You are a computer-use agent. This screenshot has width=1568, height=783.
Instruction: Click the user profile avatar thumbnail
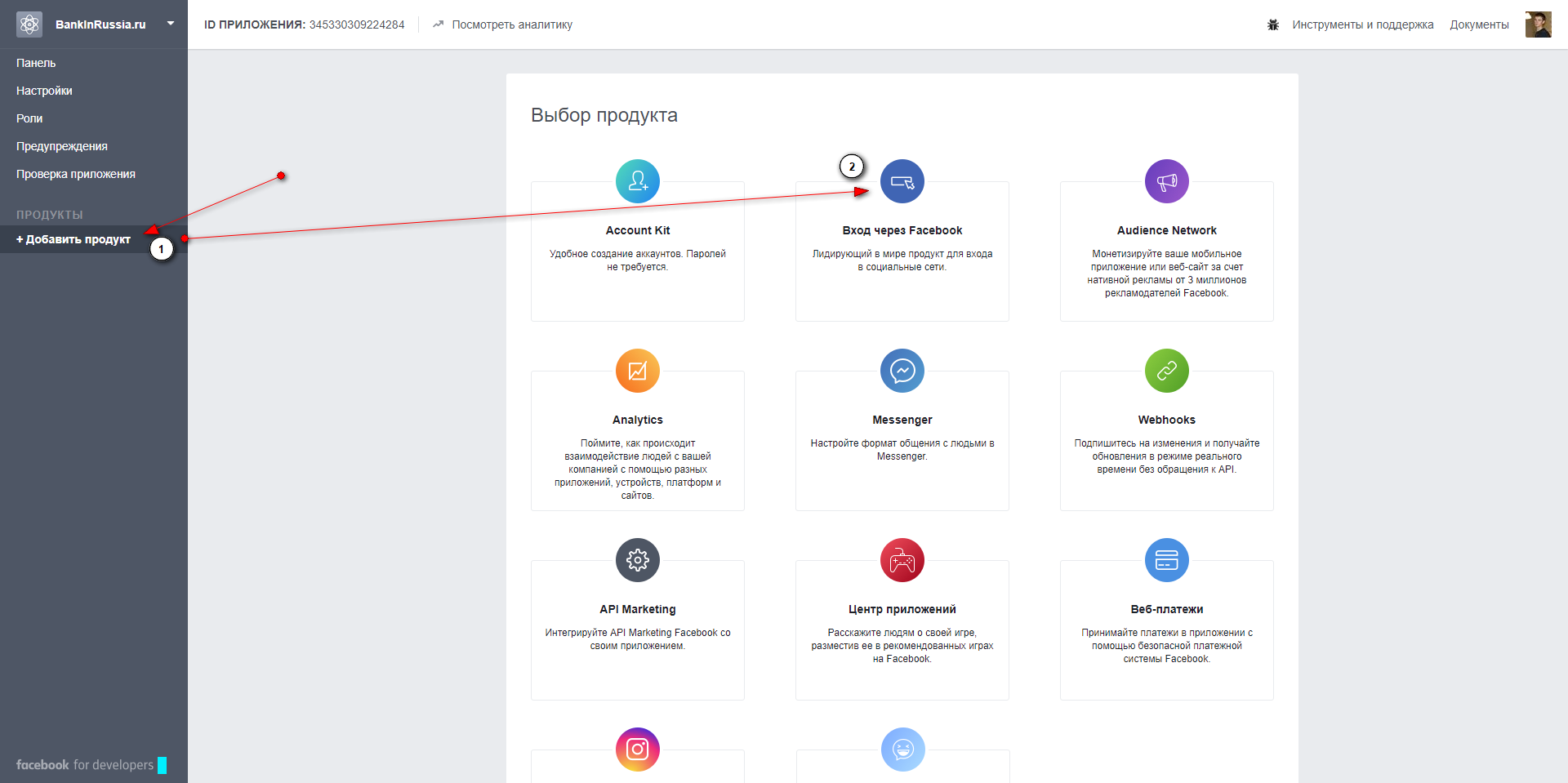pos(1538,24)
